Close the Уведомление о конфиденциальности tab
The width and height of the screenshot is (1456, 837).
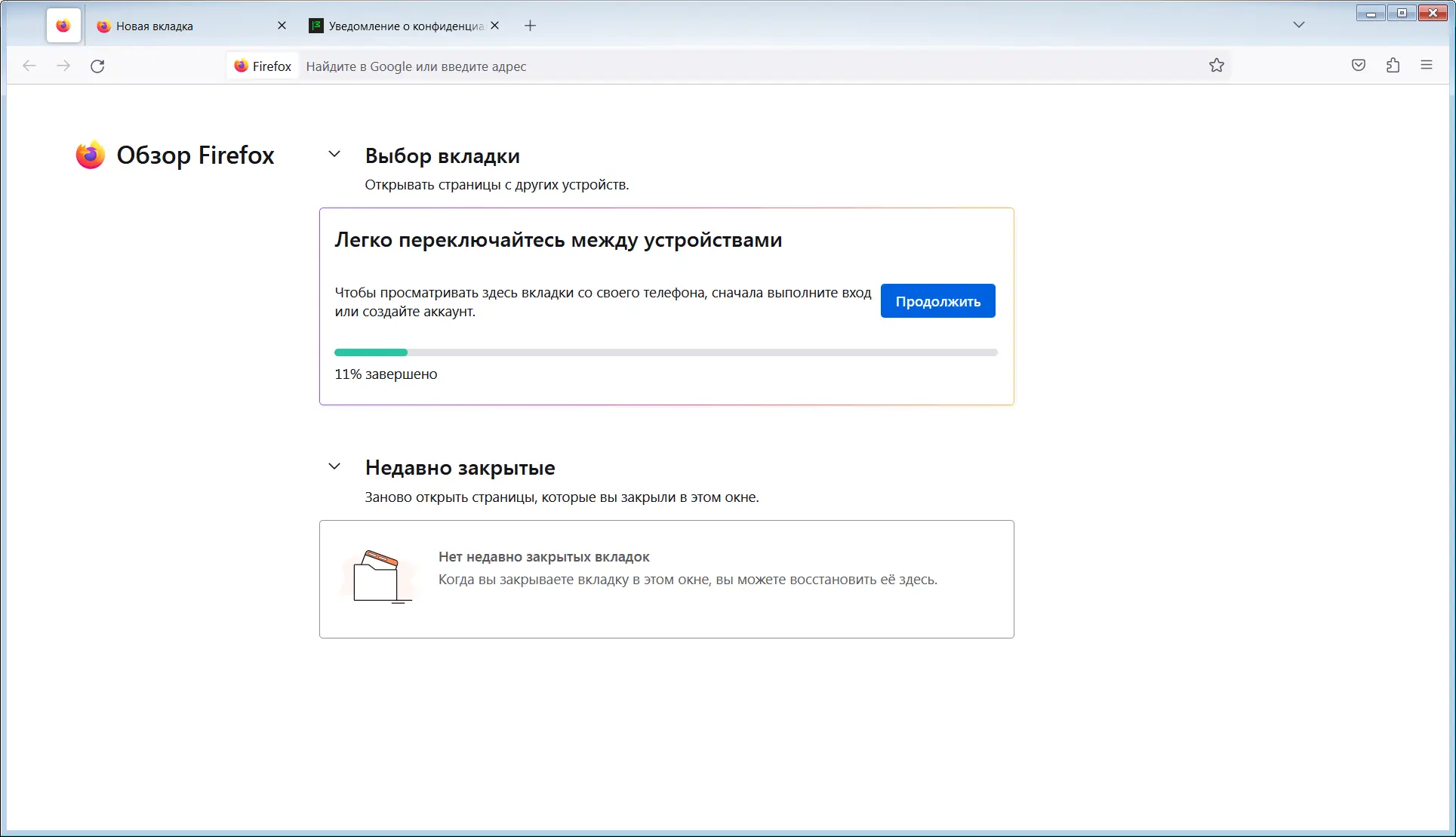[x=494, y=26]
